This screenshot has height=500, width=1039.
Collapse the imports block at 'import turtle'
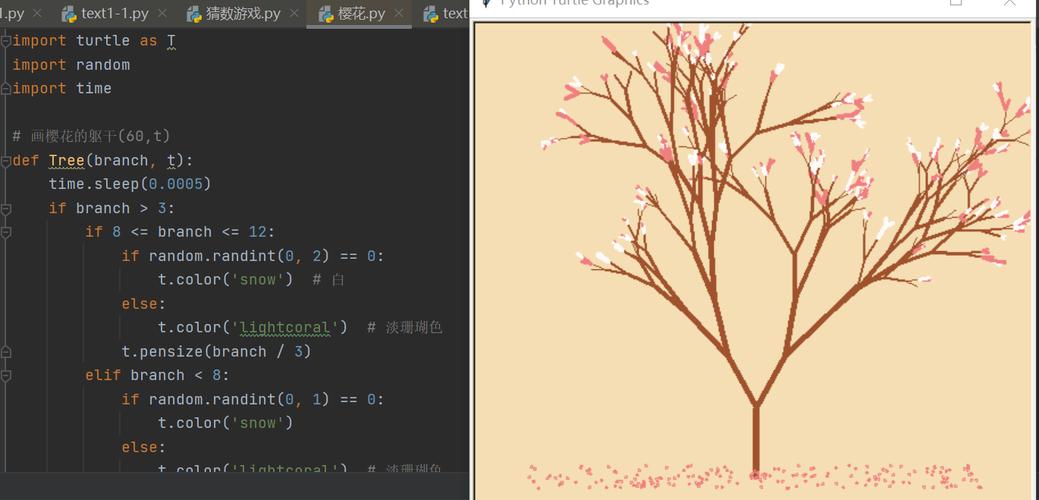point(6,41)
